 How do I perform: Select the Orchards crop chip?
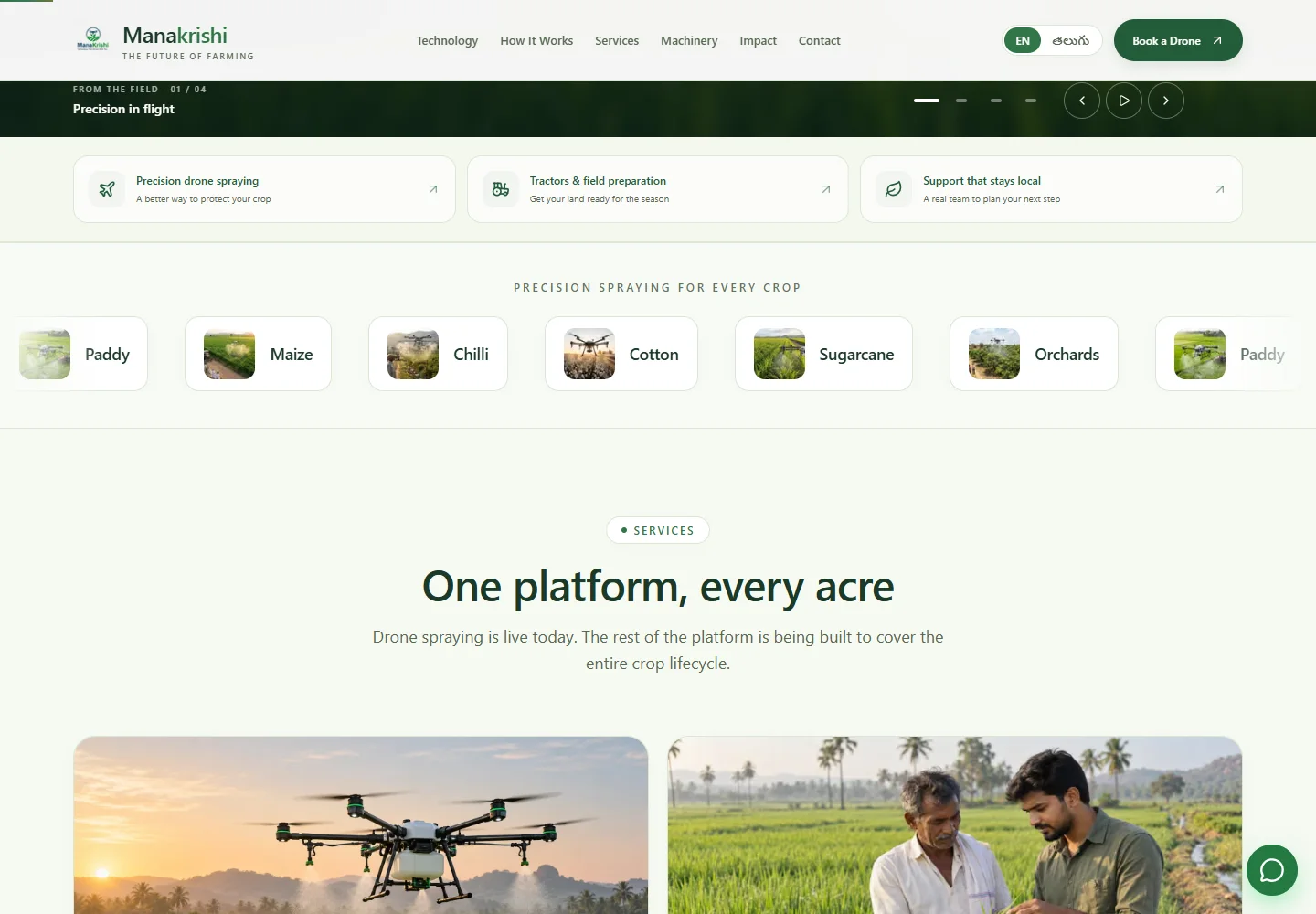point(1034,354)
